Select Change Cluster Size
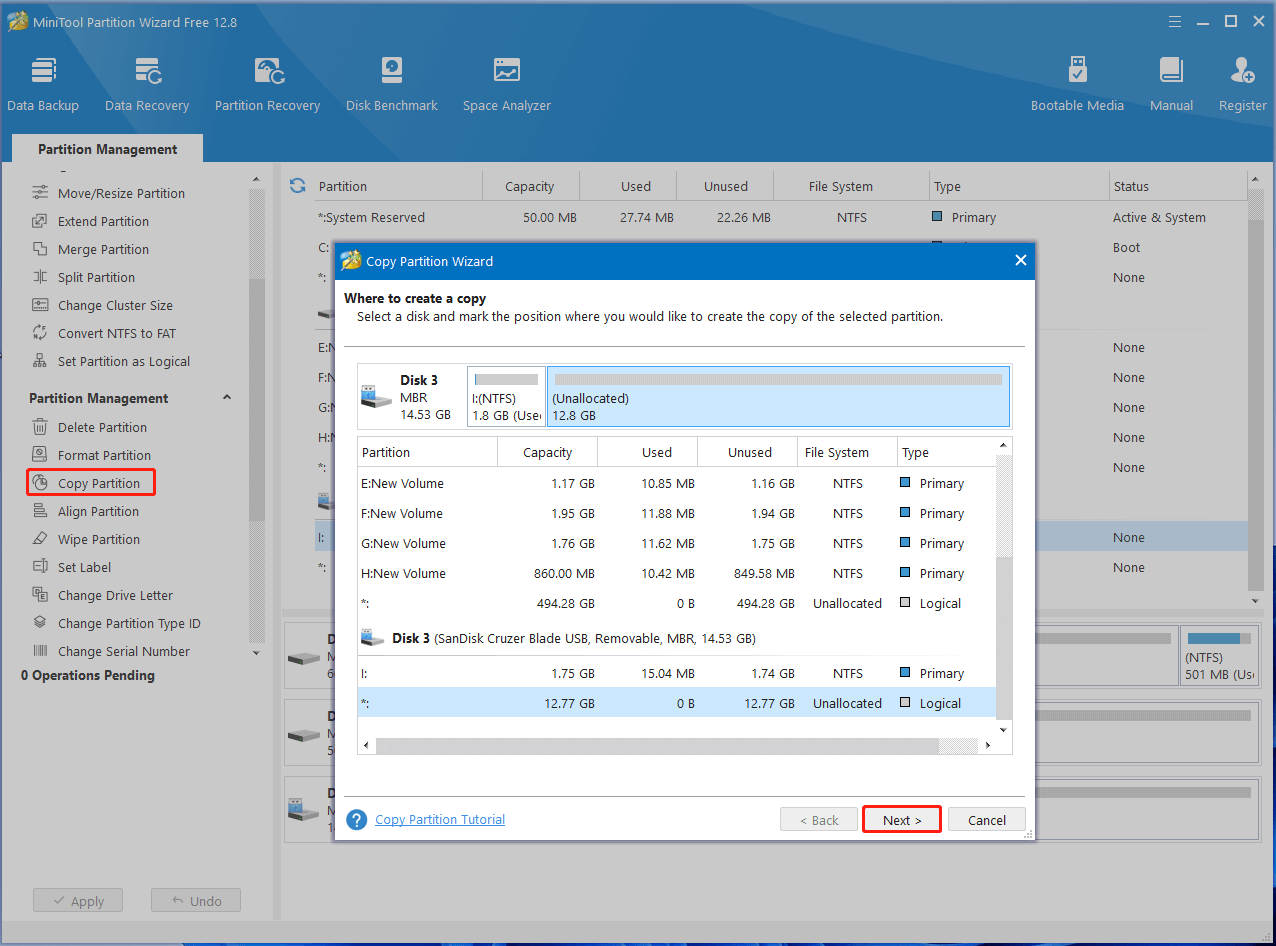This screenshot has width=1276, height=946. click(115, 305)
